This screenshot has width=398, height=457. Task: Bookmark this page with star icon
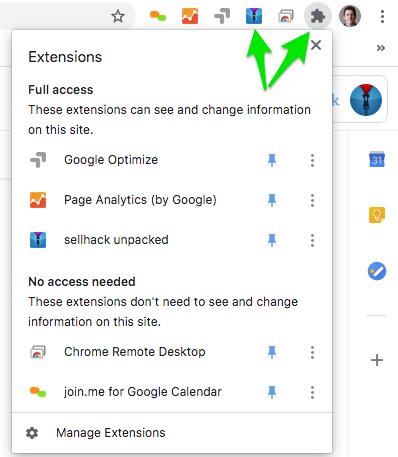[118, 16]
